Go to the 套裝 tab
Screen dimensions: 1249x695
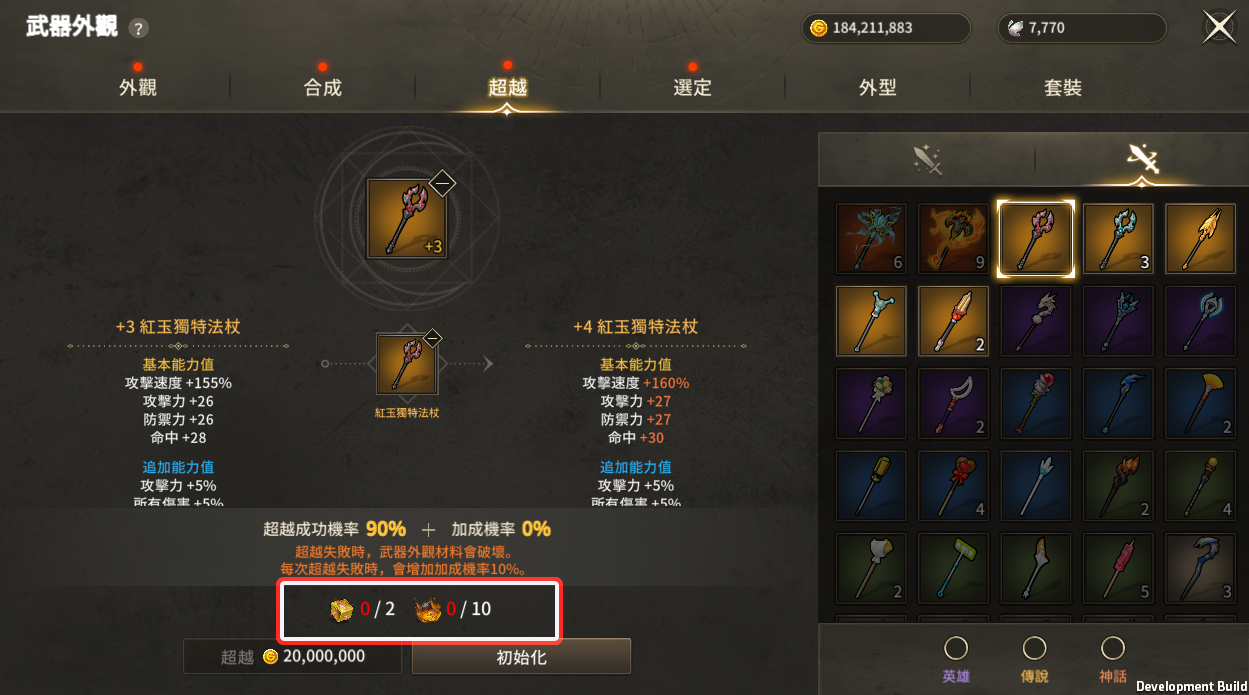(x=1063, y=87)
